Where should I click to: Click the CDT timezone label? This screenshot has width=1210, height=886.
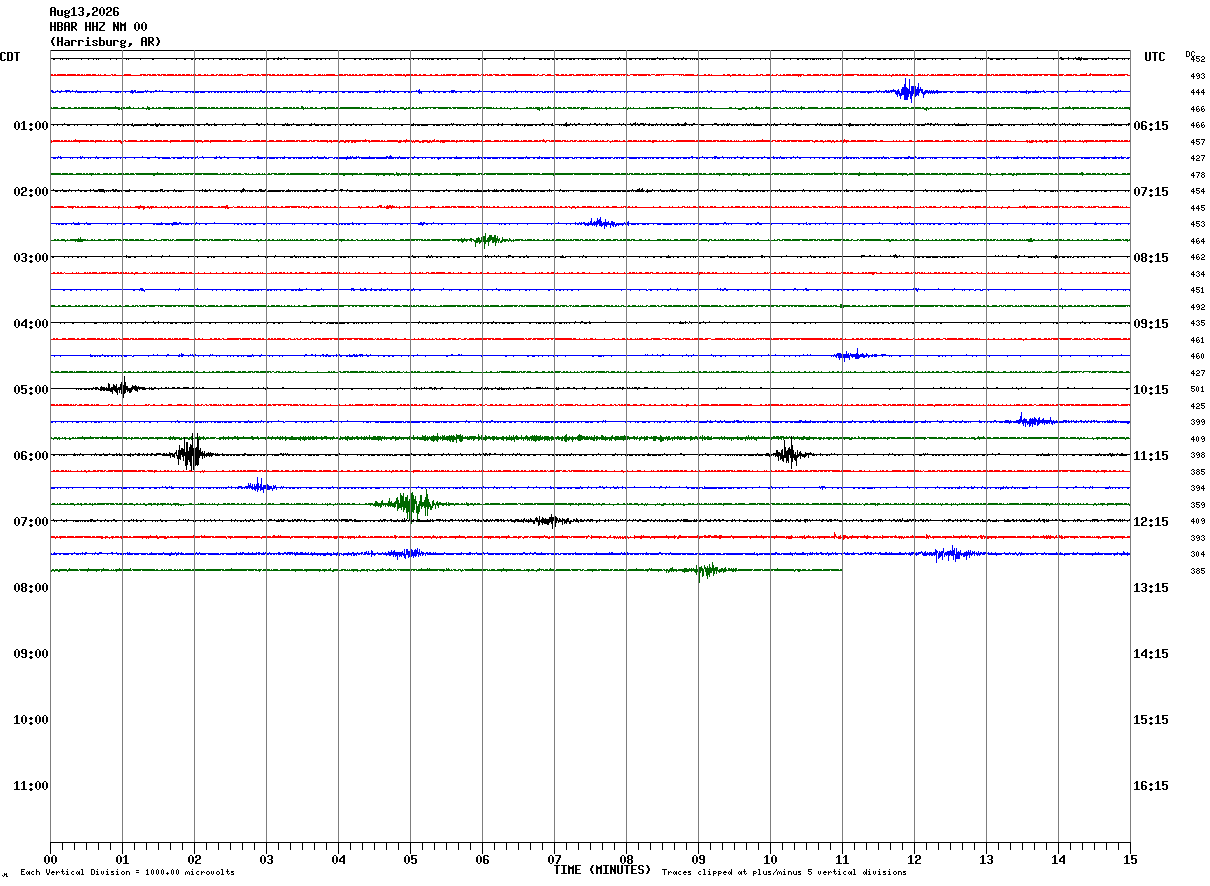pos(10,57)
